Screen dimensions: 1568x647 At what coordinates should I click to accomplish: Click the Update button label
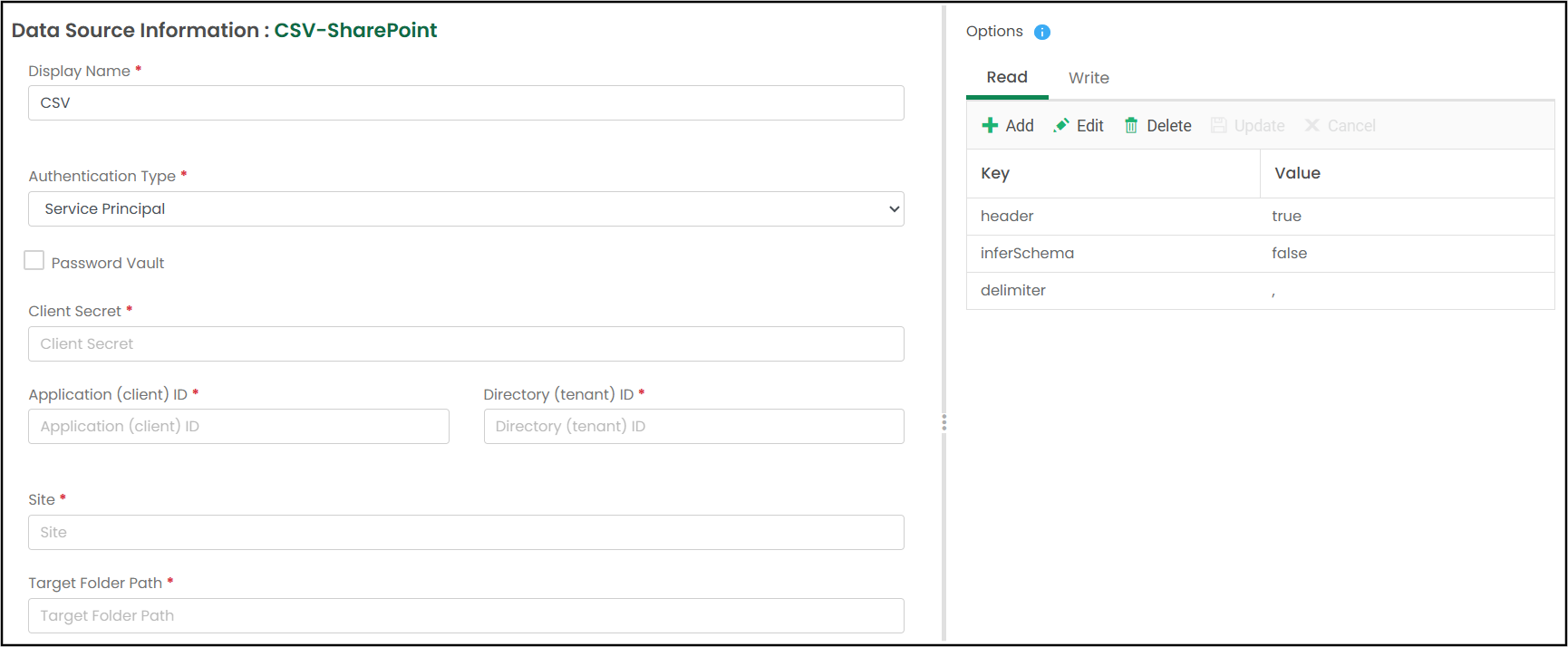[x=1259, y=126]
